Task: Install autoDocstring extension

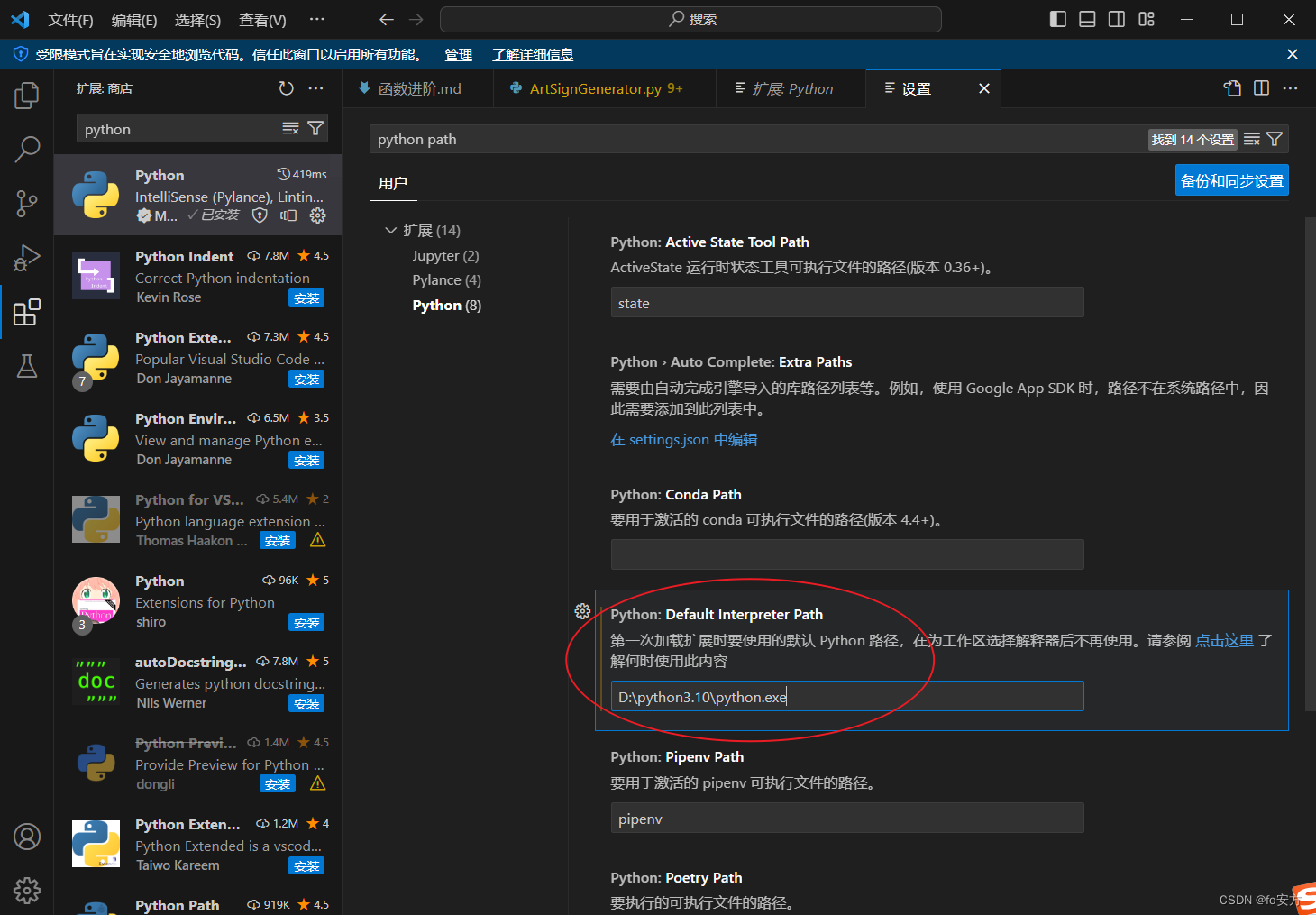Action: (x=306, y=704)
